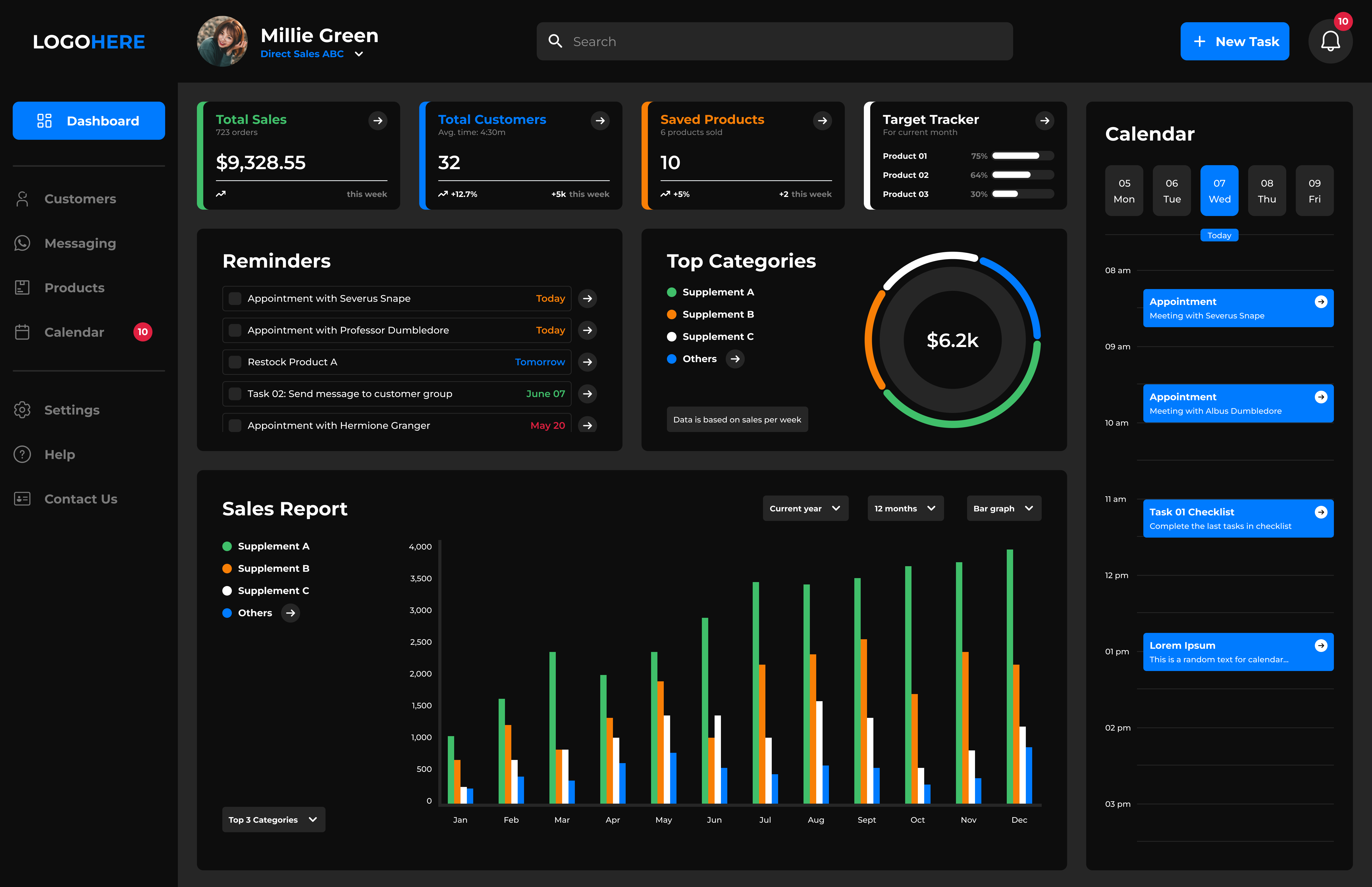Click the Help question mark icon

coord(22,454)
